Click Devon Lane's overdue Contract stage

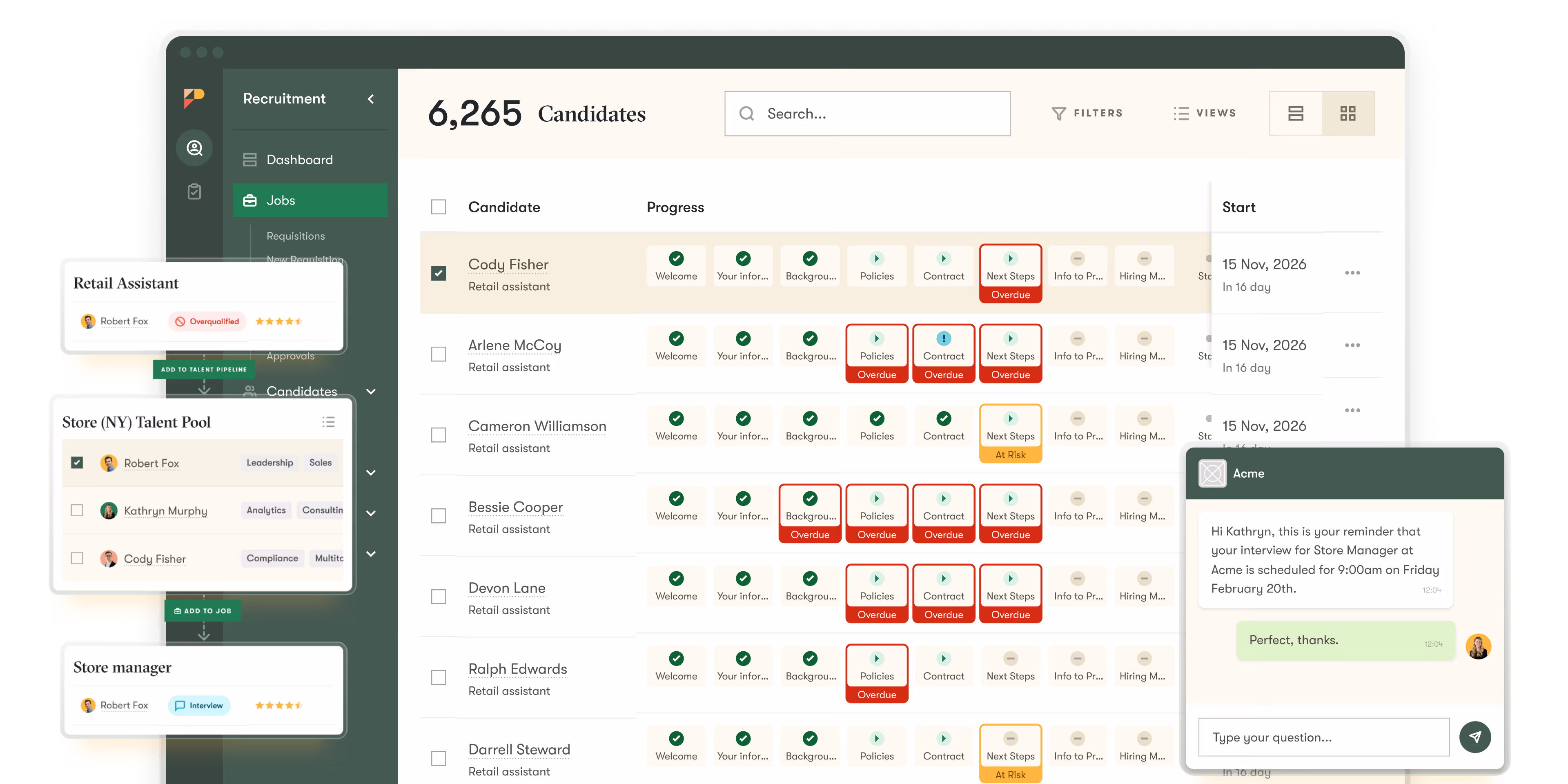pyautogui.click(x=944, y=593)
